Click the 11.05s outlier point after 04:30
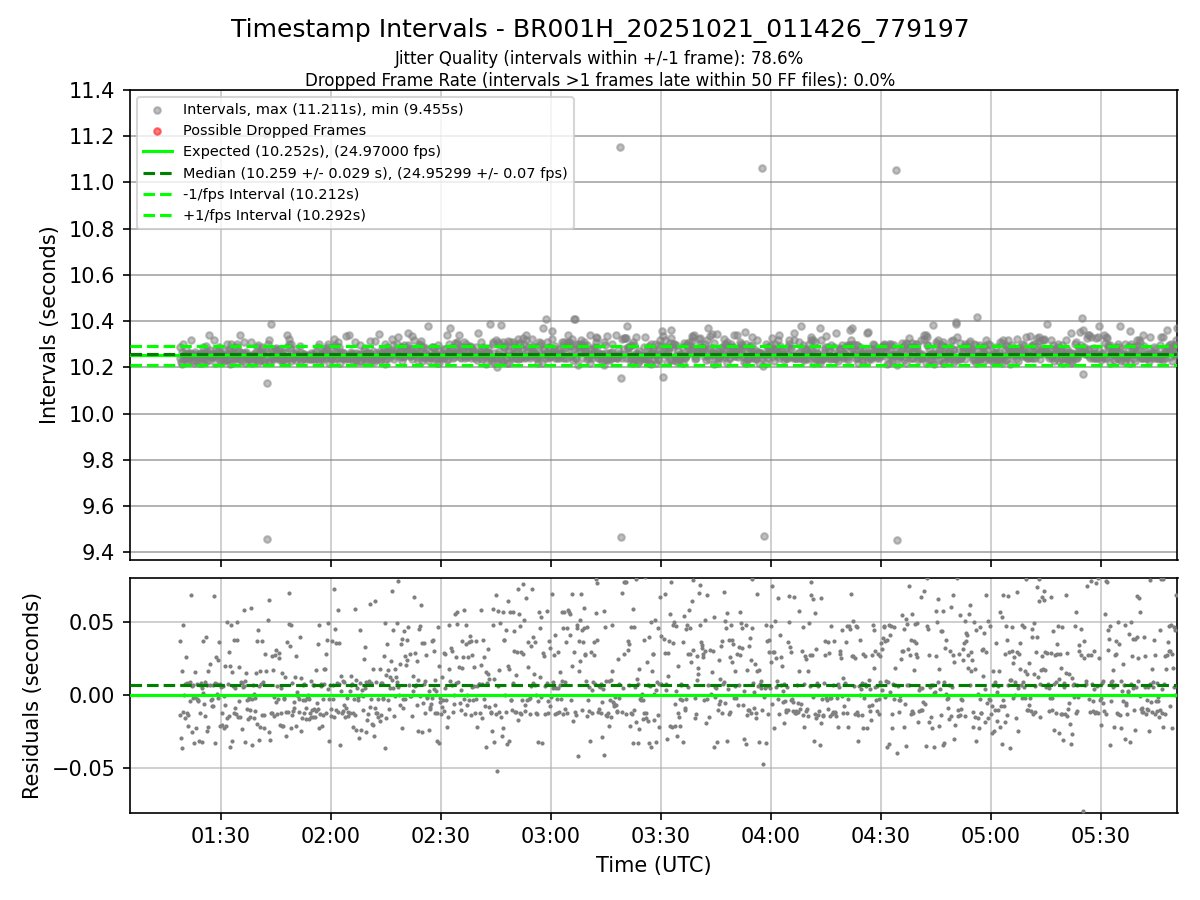1200x900 pixels. click(896, 170)
